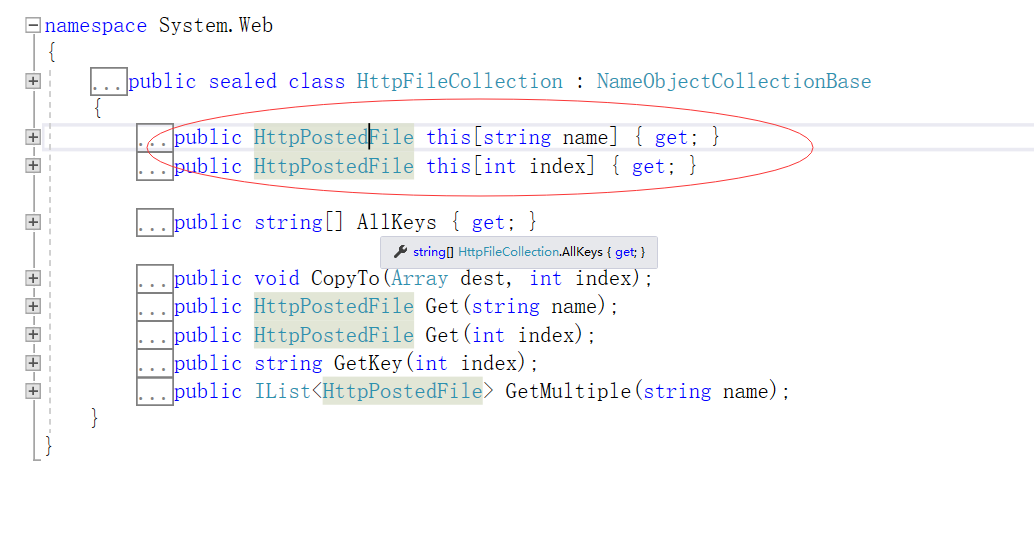
Task: Expand outlining beside this[string name] indexer
Action: [33, 137]
